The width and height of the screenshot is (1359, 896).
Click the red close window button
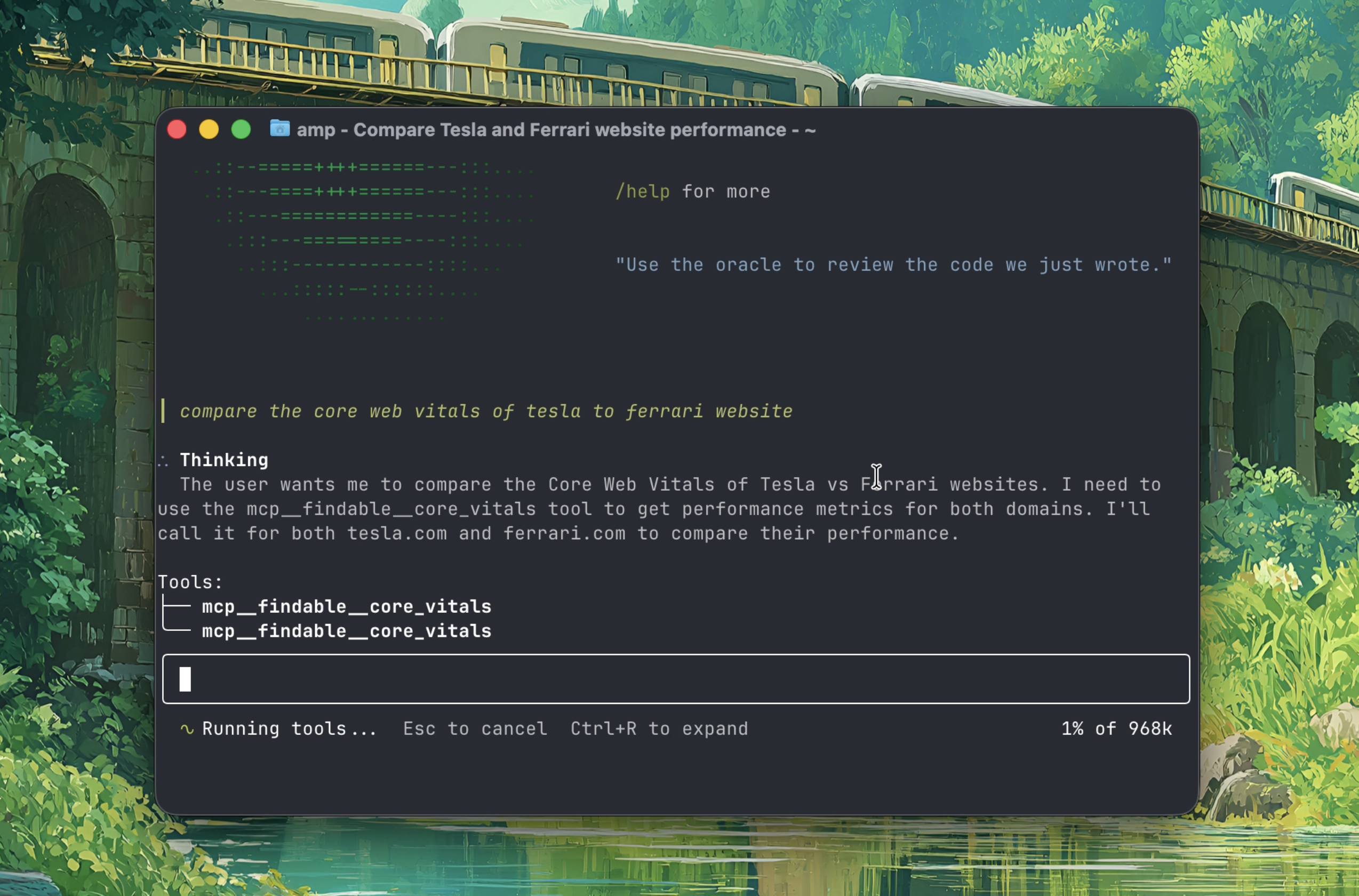[x=177, y=129]
